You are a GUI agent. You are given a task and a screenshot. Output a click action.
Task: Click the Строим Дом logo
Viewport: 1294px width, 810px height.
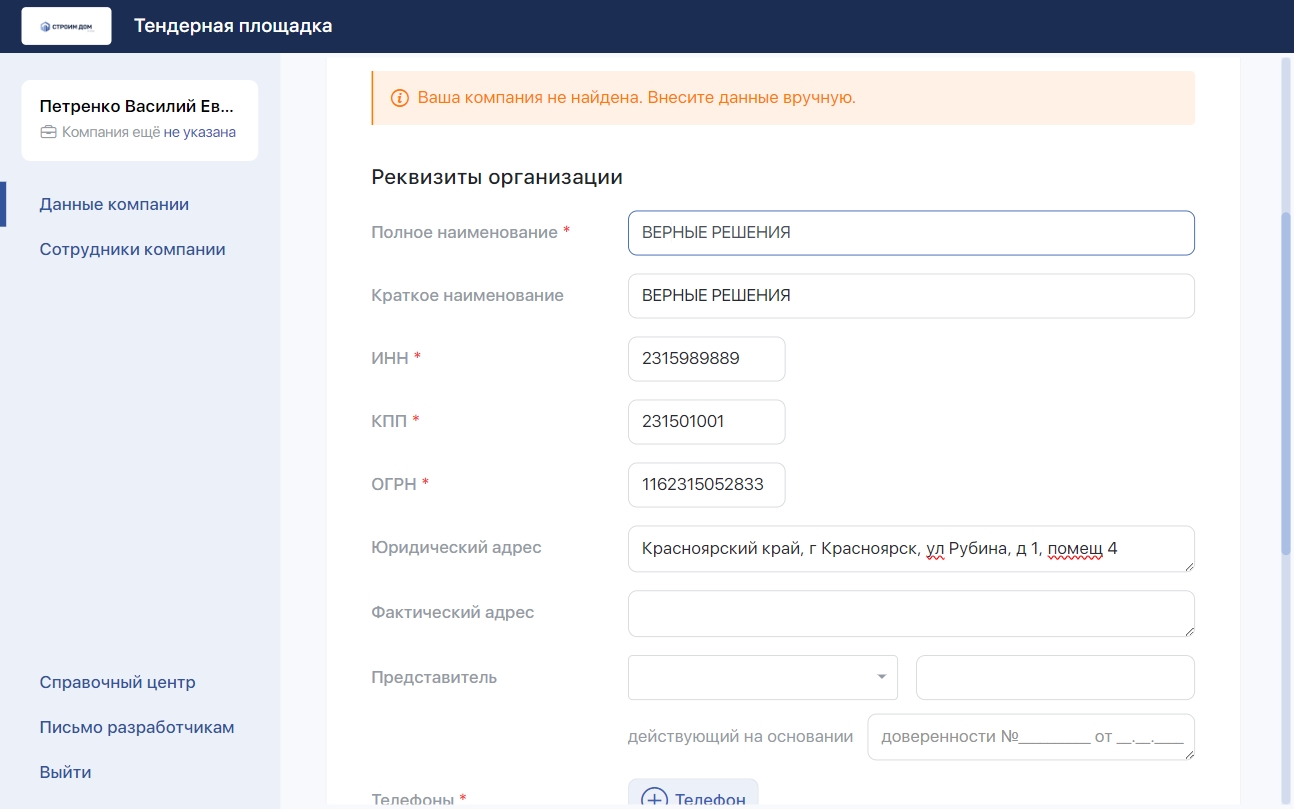pos(66,26)
